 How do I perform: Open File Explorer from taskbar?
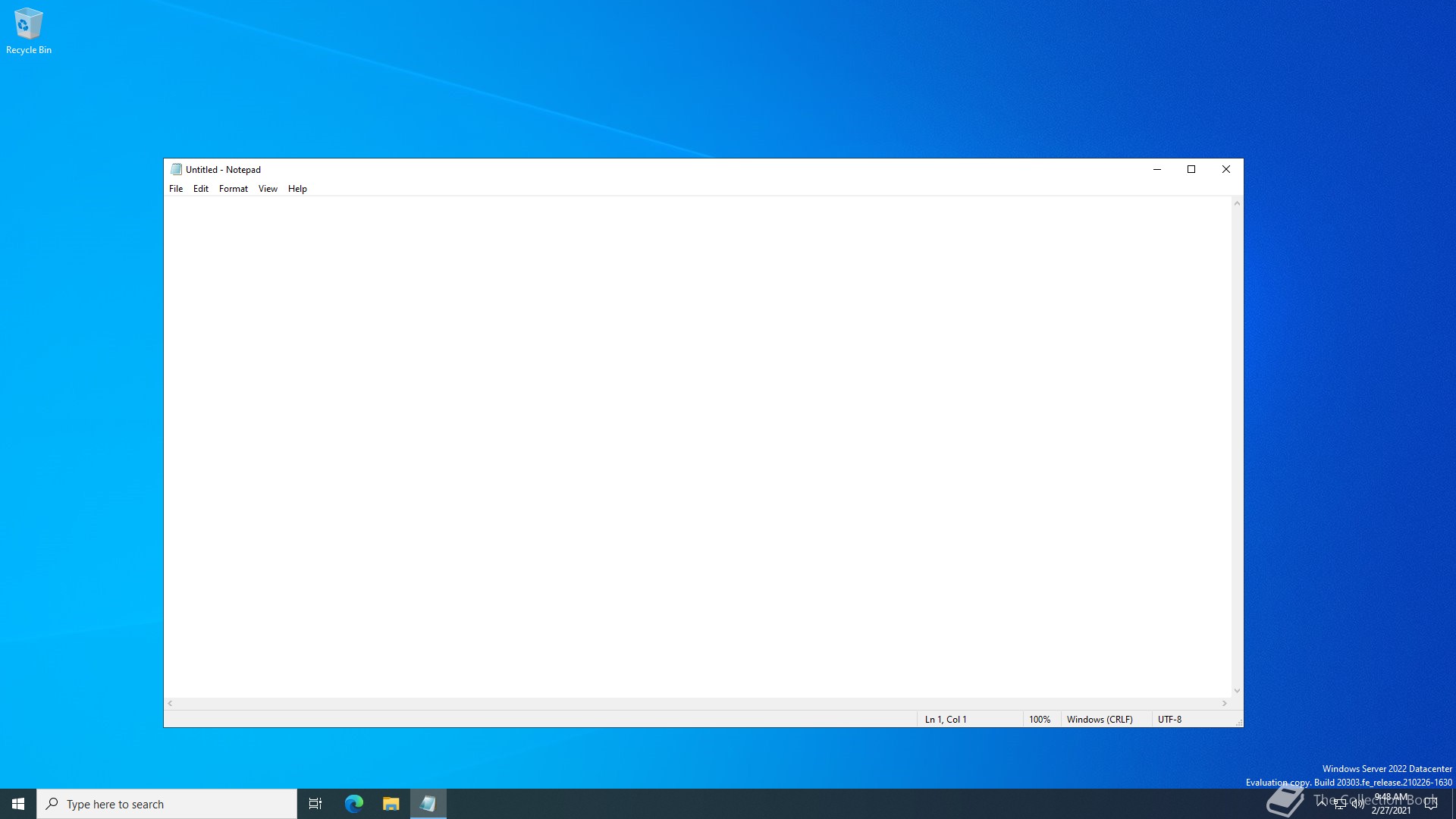(x=391, y=804)
